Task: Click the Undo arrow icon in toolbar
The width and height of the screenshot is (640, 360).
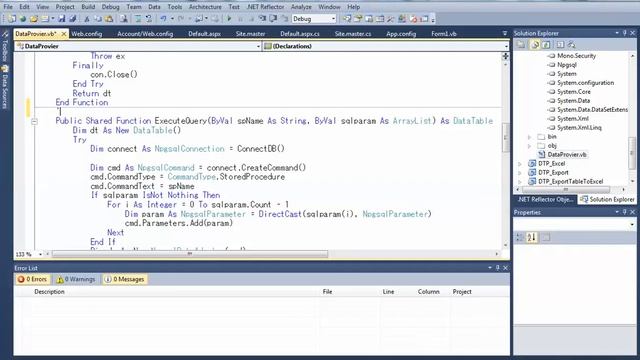Action: 163,19
